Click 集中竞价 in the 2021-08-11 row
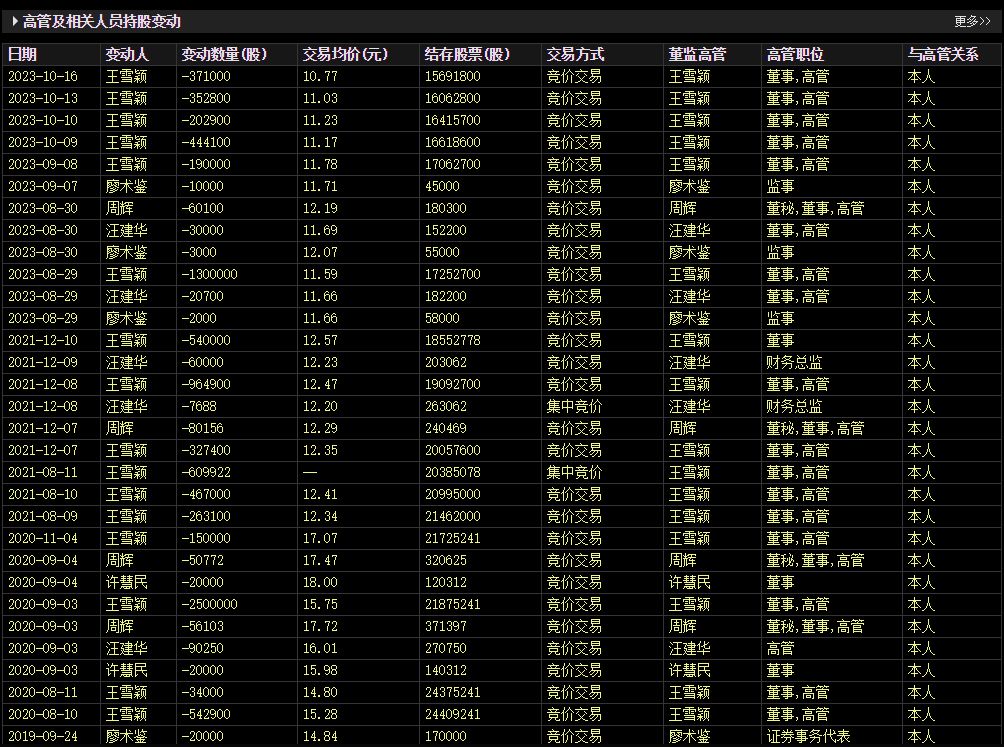This screenshot has height=747, width=1004. point(574,472)
